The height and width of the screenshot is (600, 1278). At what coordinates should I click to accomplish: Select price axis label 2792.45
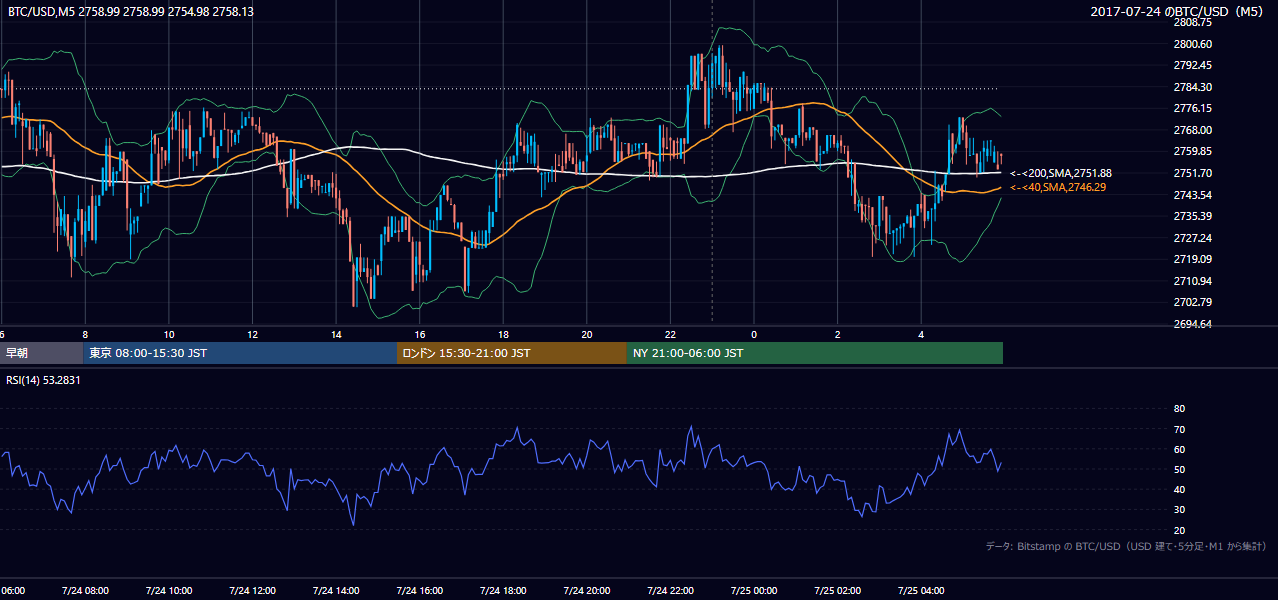(1193, 65)
